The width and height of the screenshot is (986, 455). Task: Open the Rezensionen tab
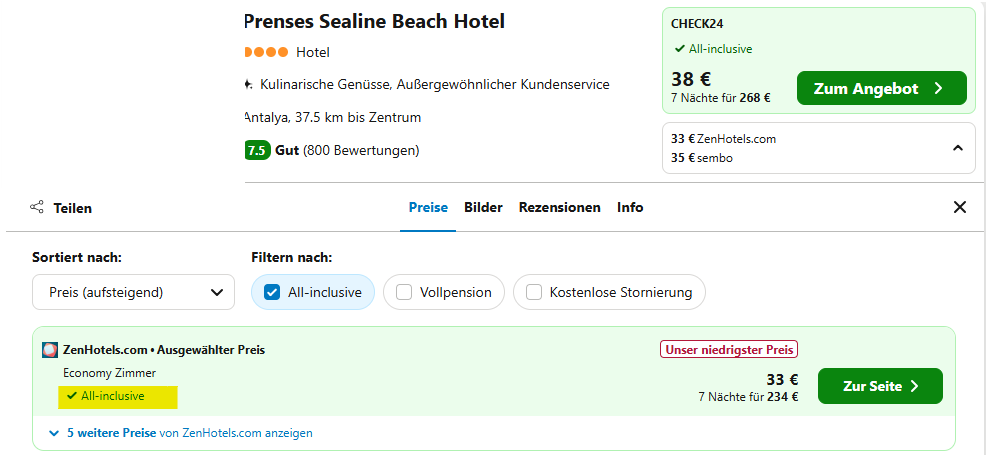560,207
